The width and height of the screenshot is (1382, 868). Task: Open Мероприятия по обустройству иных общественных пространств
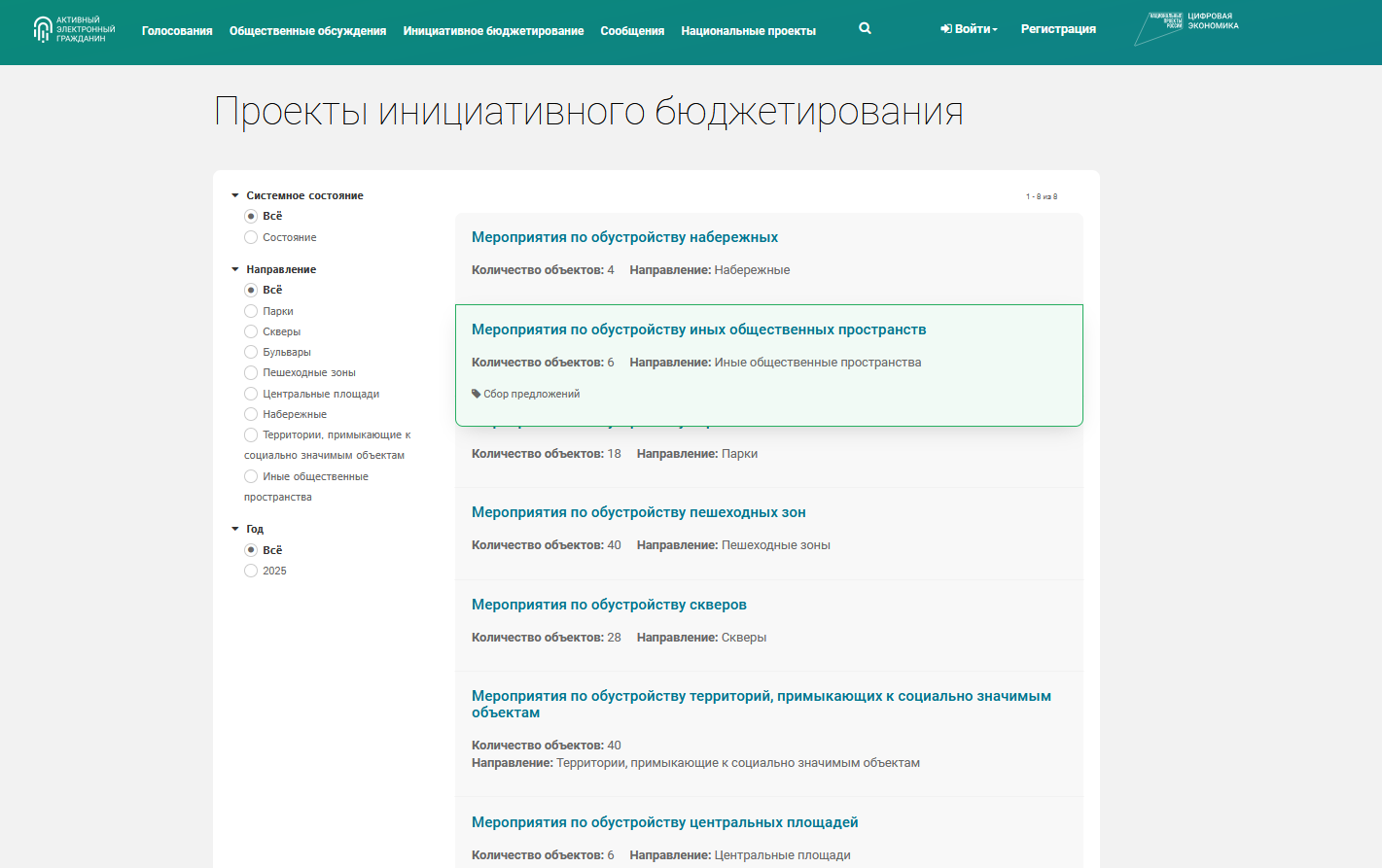pos(698,330)
